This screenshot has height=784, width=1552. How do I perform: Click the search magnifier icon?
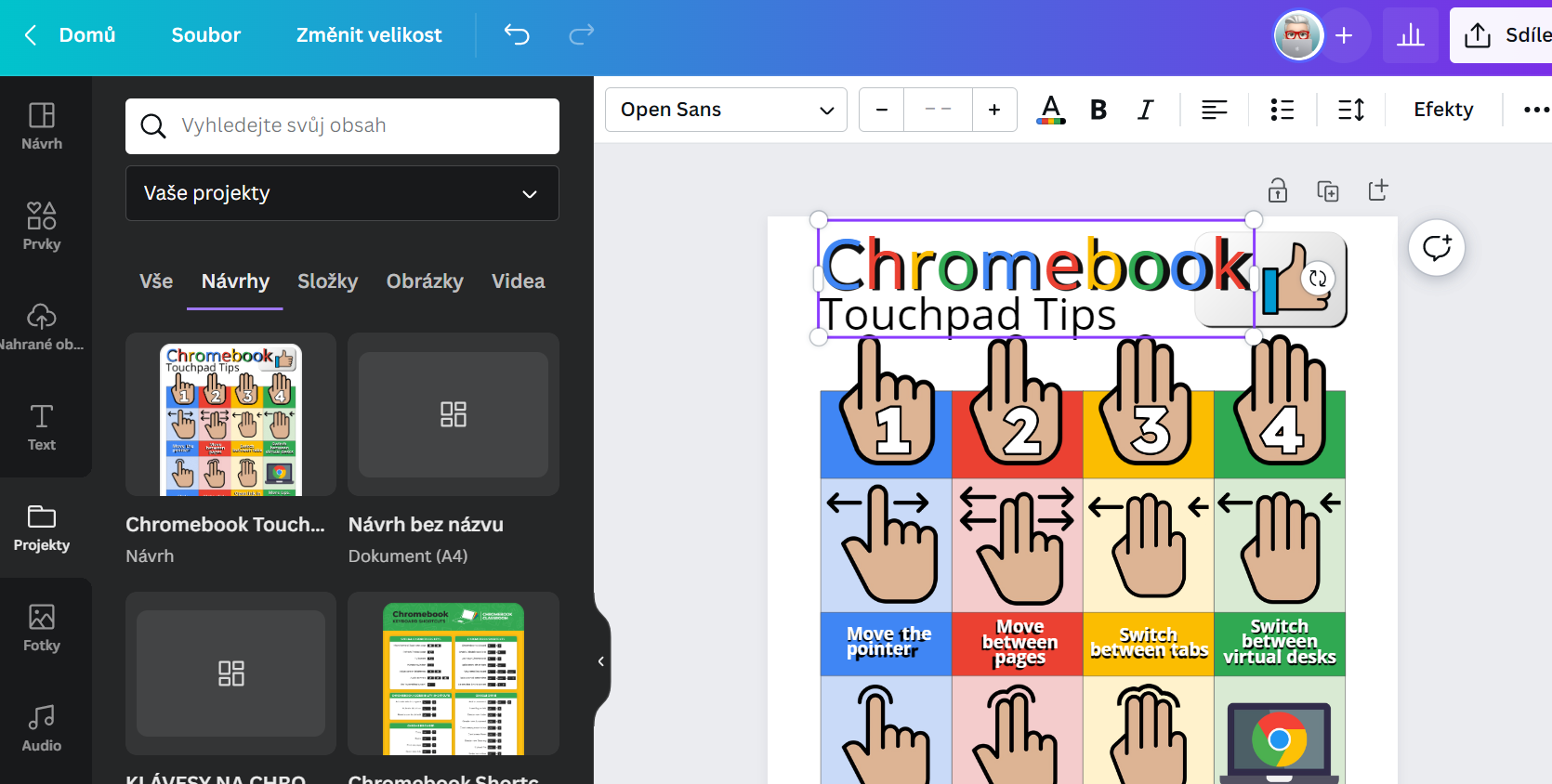coord(153,125)
